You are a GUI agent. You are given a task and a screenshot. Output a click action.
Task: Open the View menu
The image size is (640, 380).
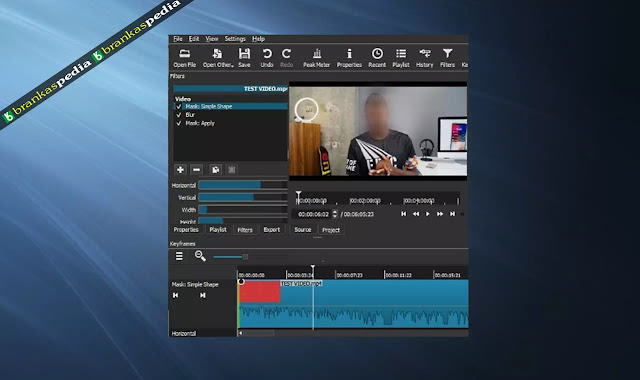(x=211, y=39)
